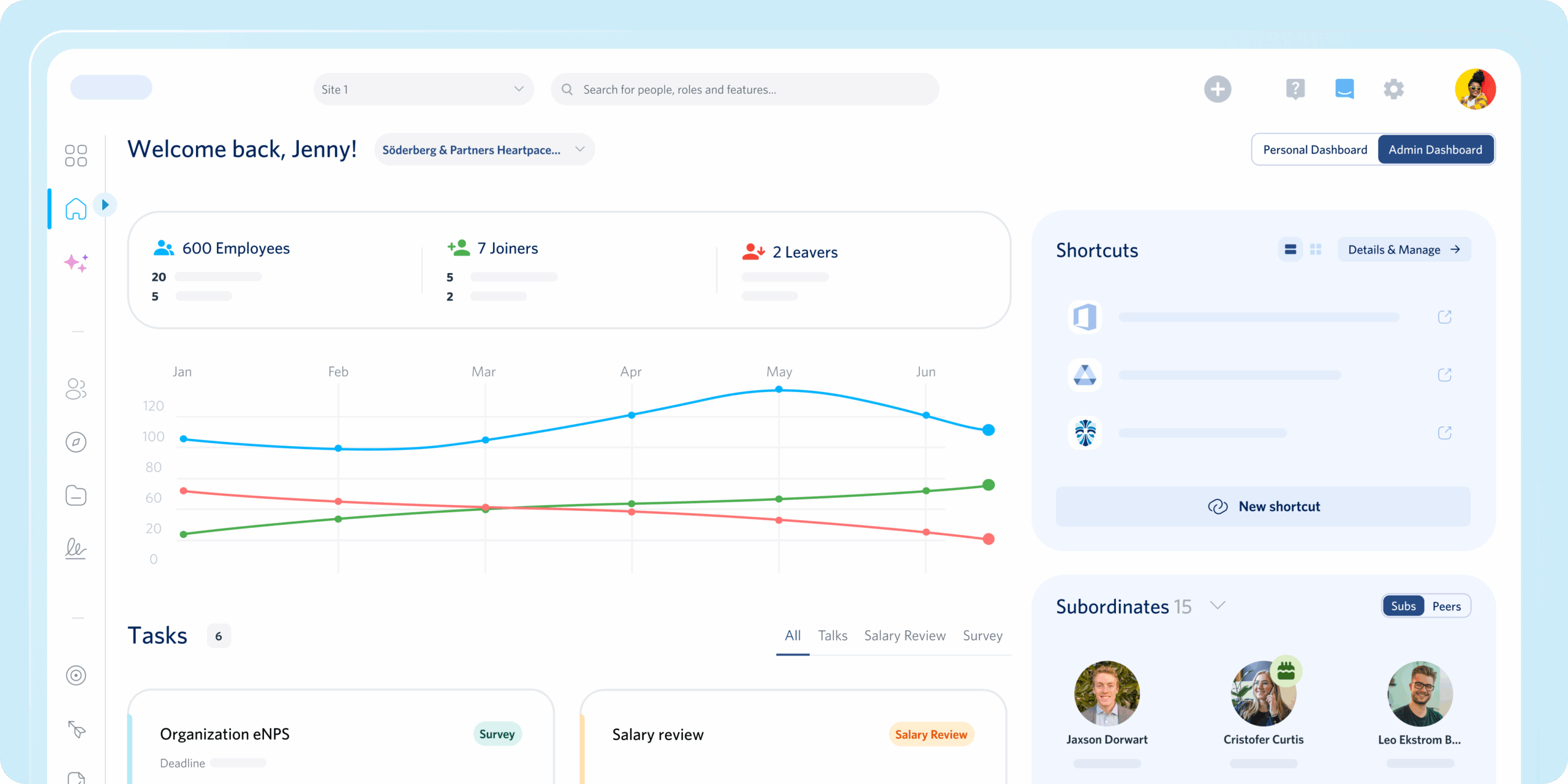Click the Office shortcut icon
1568x784 pixels.
[1085, 317]
